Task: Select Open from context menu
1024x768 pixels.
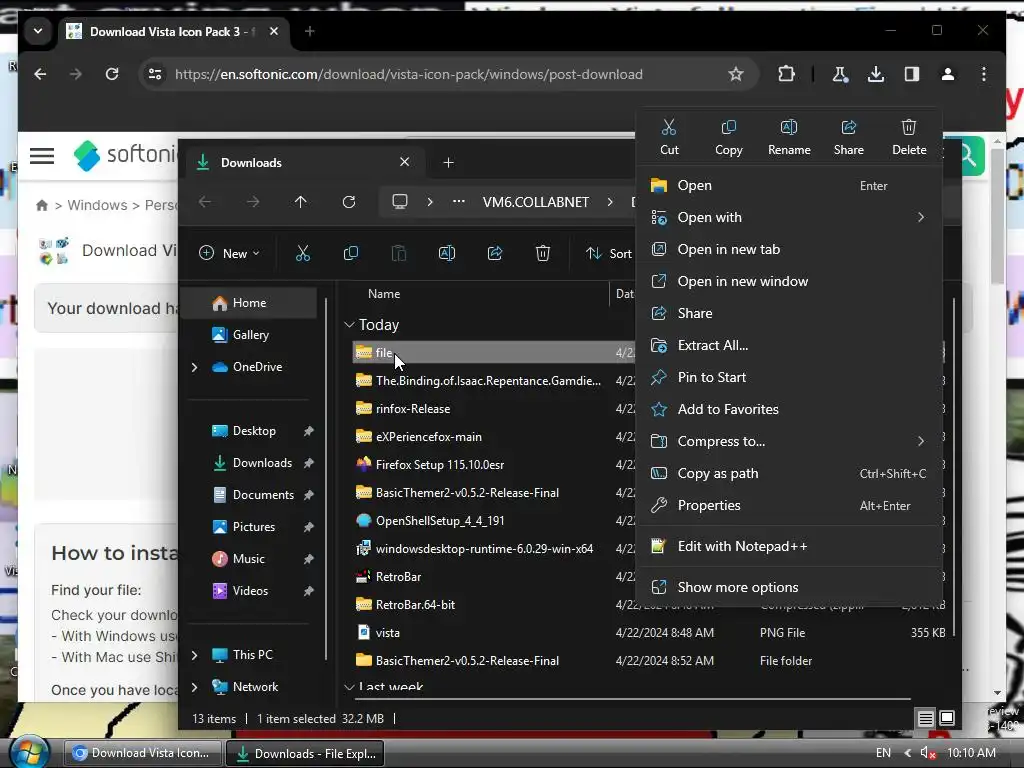Action: pyautogui.click(x=788, y=185)
